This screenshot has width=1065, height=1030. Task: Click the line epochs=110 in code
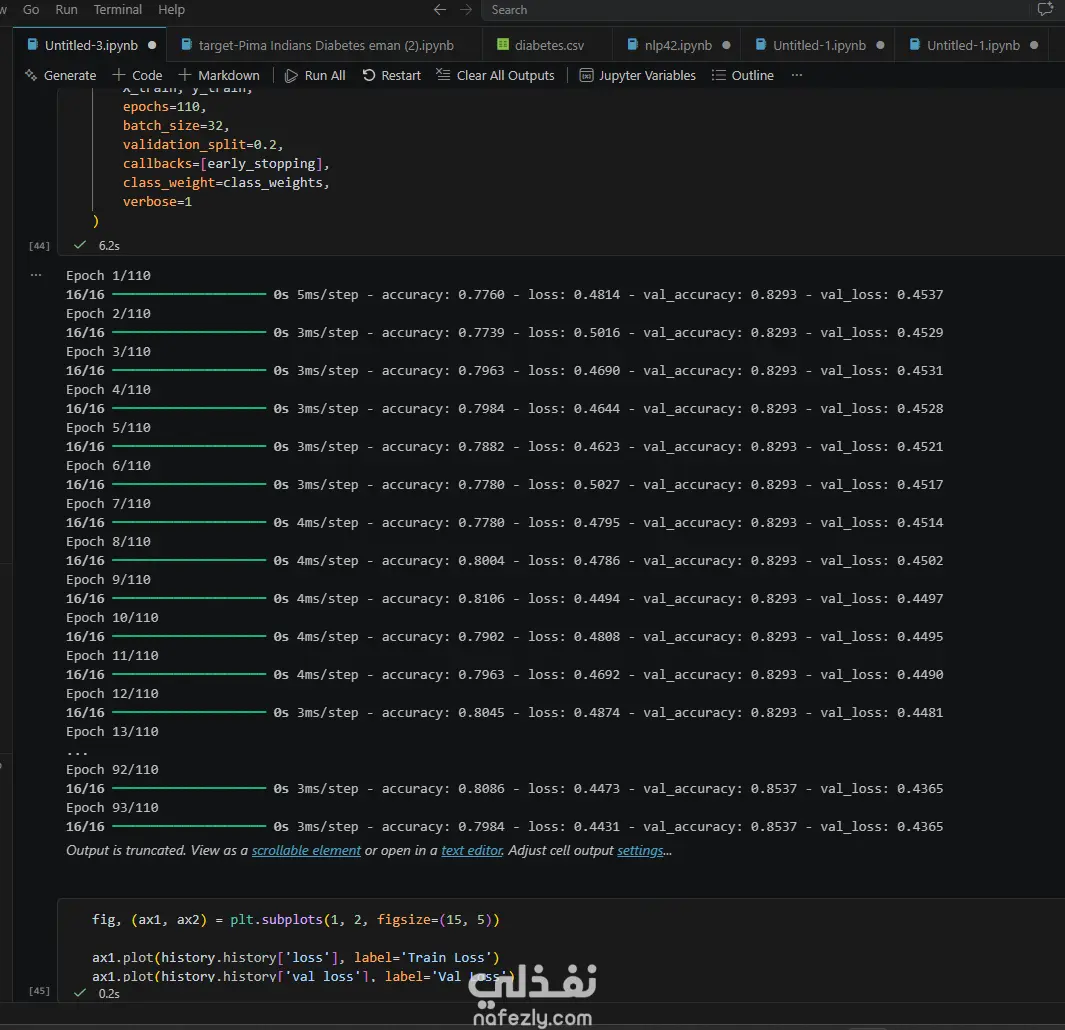click(164, 107)
